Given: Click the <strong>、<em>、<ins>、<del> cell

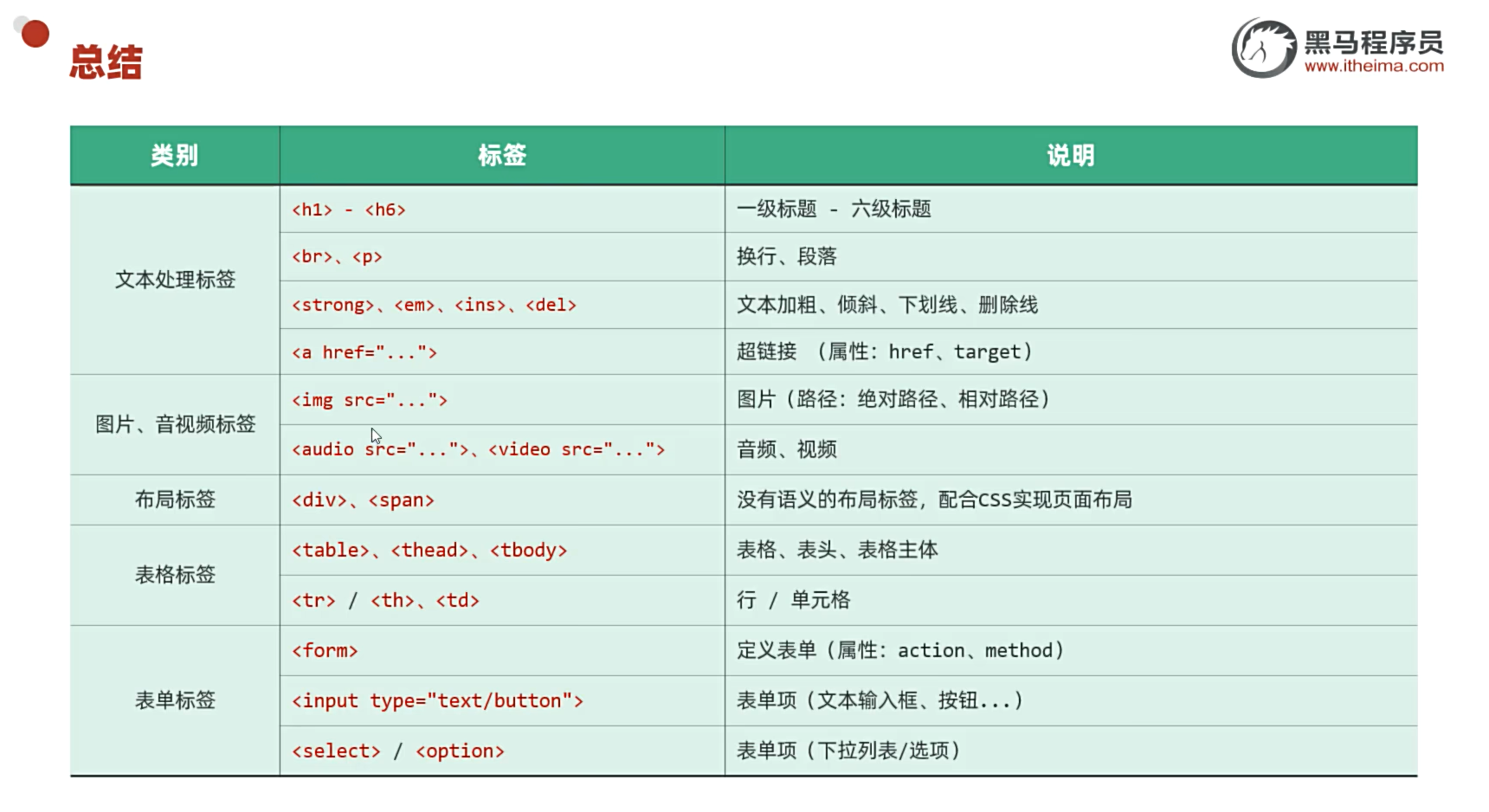Looking at the screenshot, I should 502,305.
